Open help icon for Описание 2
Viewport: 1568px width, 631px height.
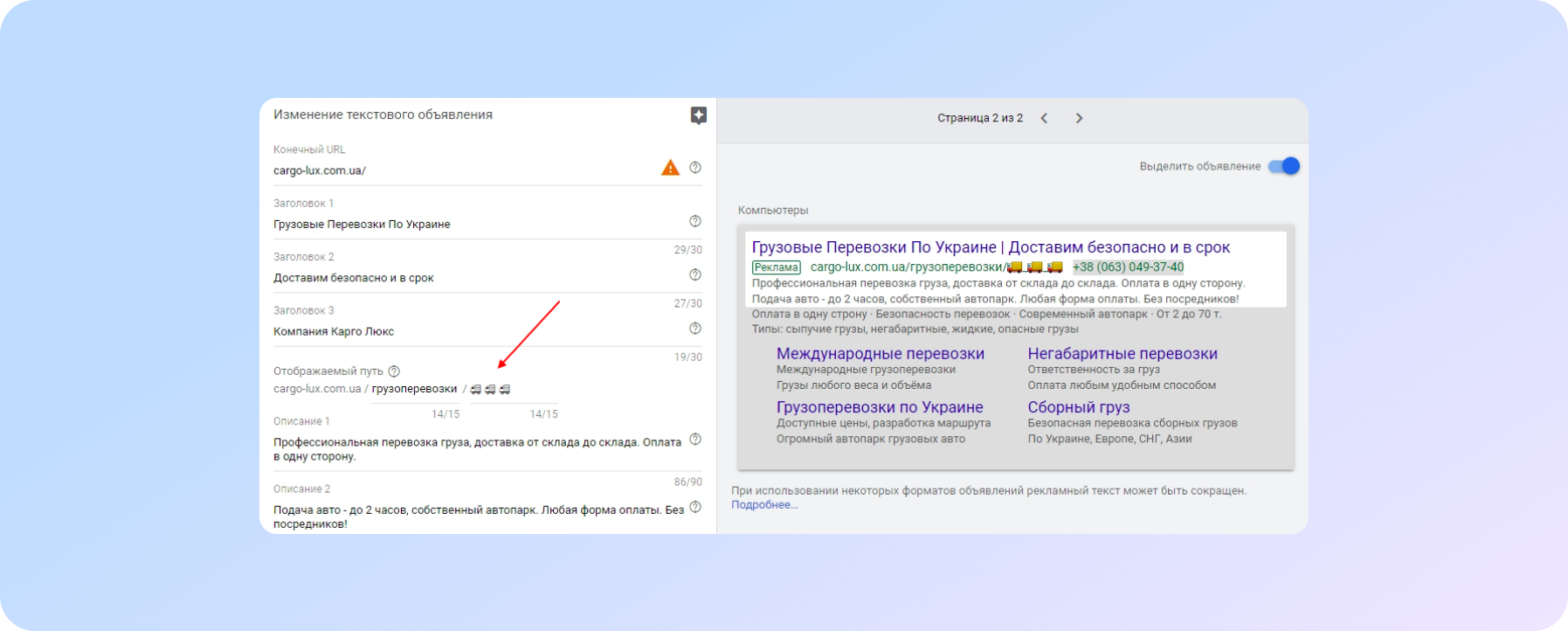pos(695,507)
